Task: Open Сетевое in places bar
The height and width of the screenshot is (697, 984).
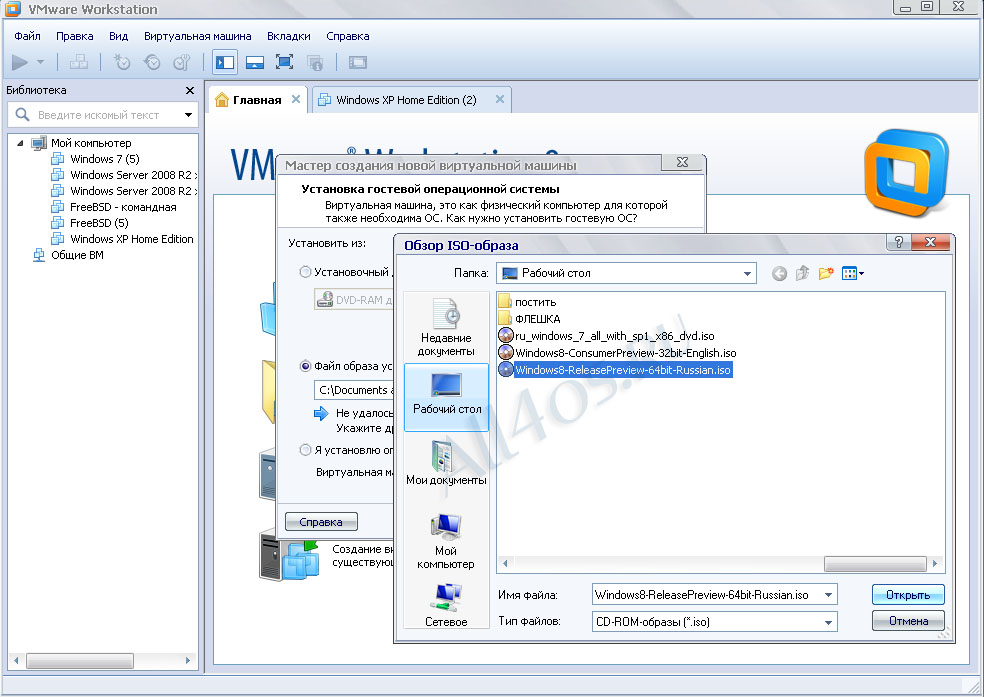Action: (446, 605)
